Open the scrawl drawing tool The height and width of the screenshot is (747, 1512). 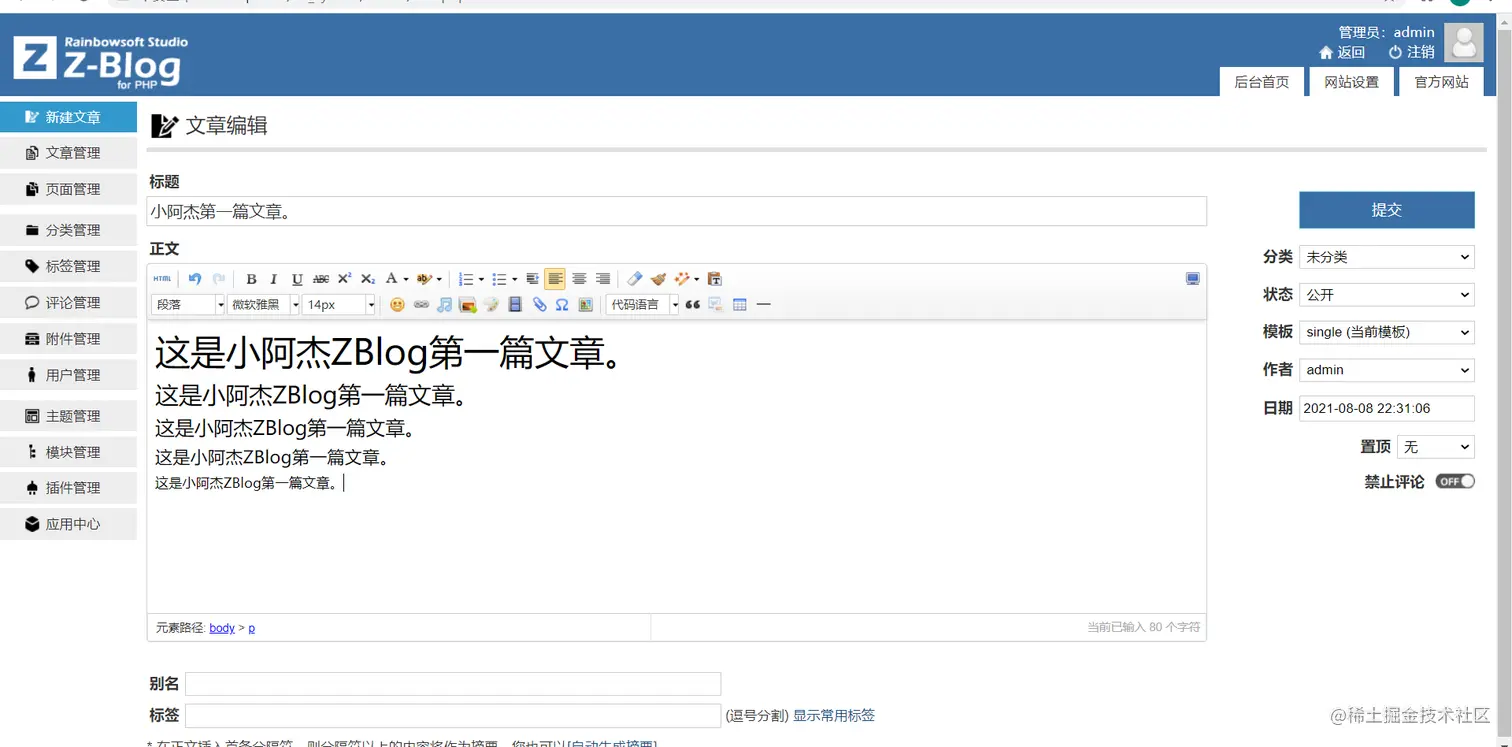(491, 305)
